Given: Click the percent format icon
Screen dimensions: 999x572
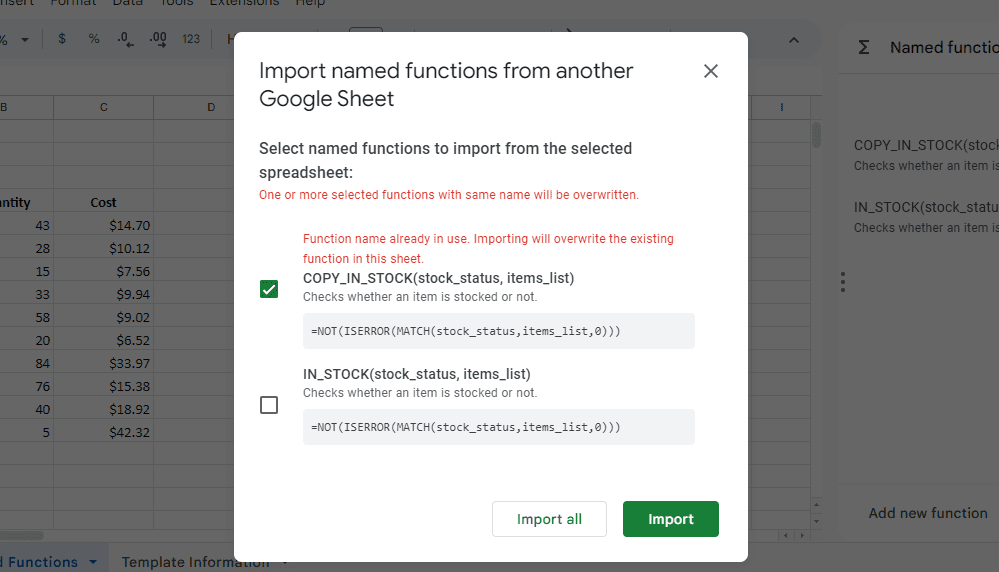Looking at the screenshot, I should [94, 39].
